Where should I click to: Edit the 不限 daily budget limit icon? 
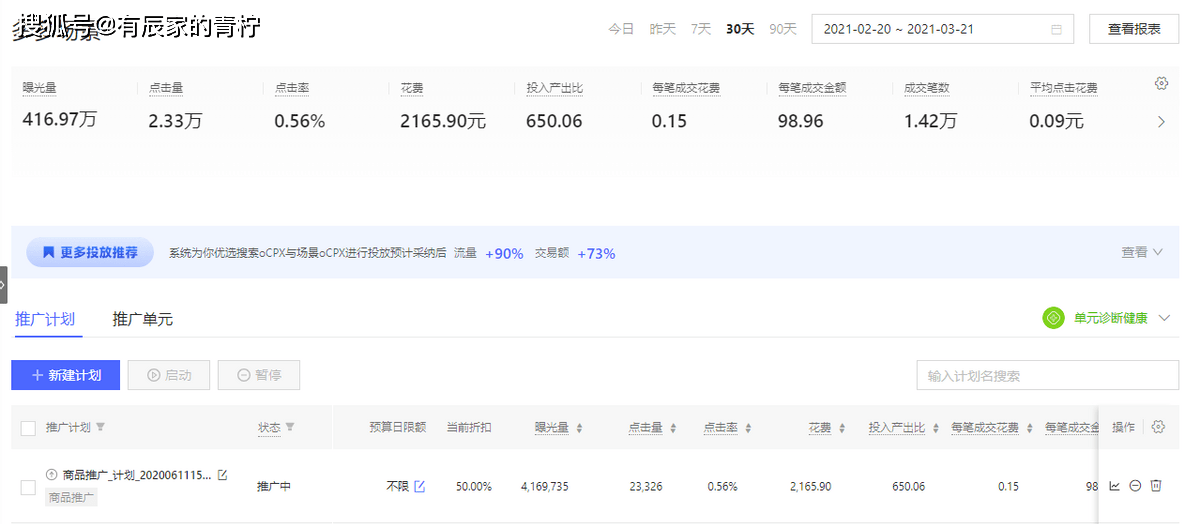420,487
